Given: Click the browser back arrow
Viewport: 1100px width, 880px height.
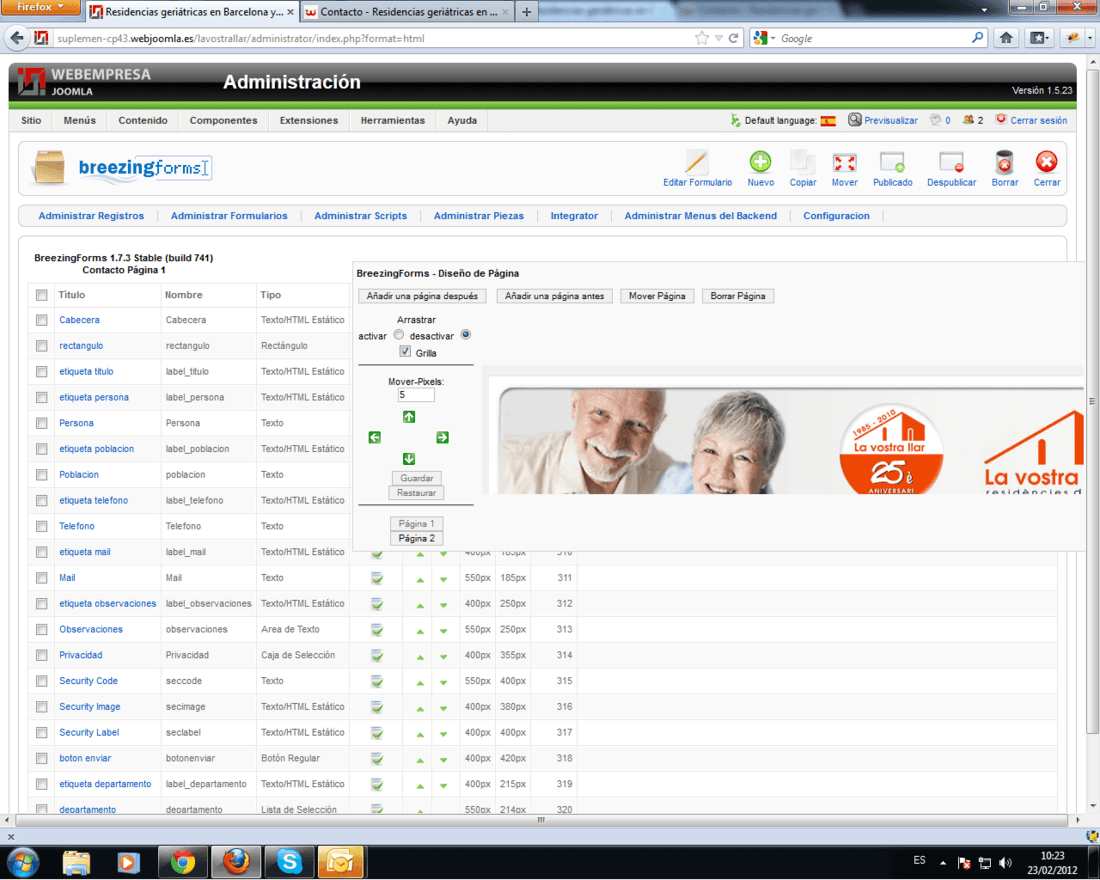Looking at the screenshot, I should pyautogui.click(x=18, y=38).
